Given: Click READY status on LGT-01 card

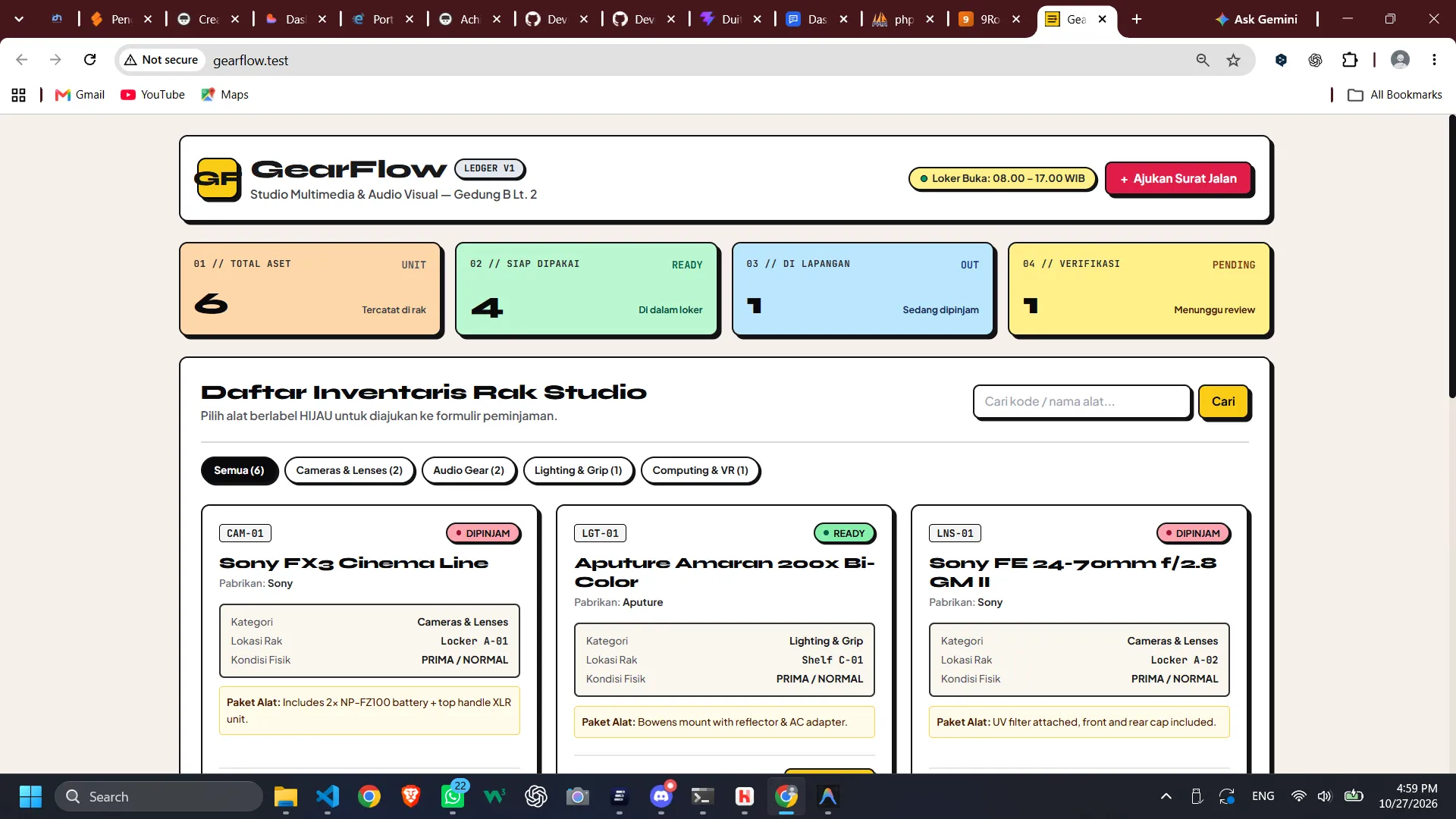Looking at the screenshot, I should (844, 533).
